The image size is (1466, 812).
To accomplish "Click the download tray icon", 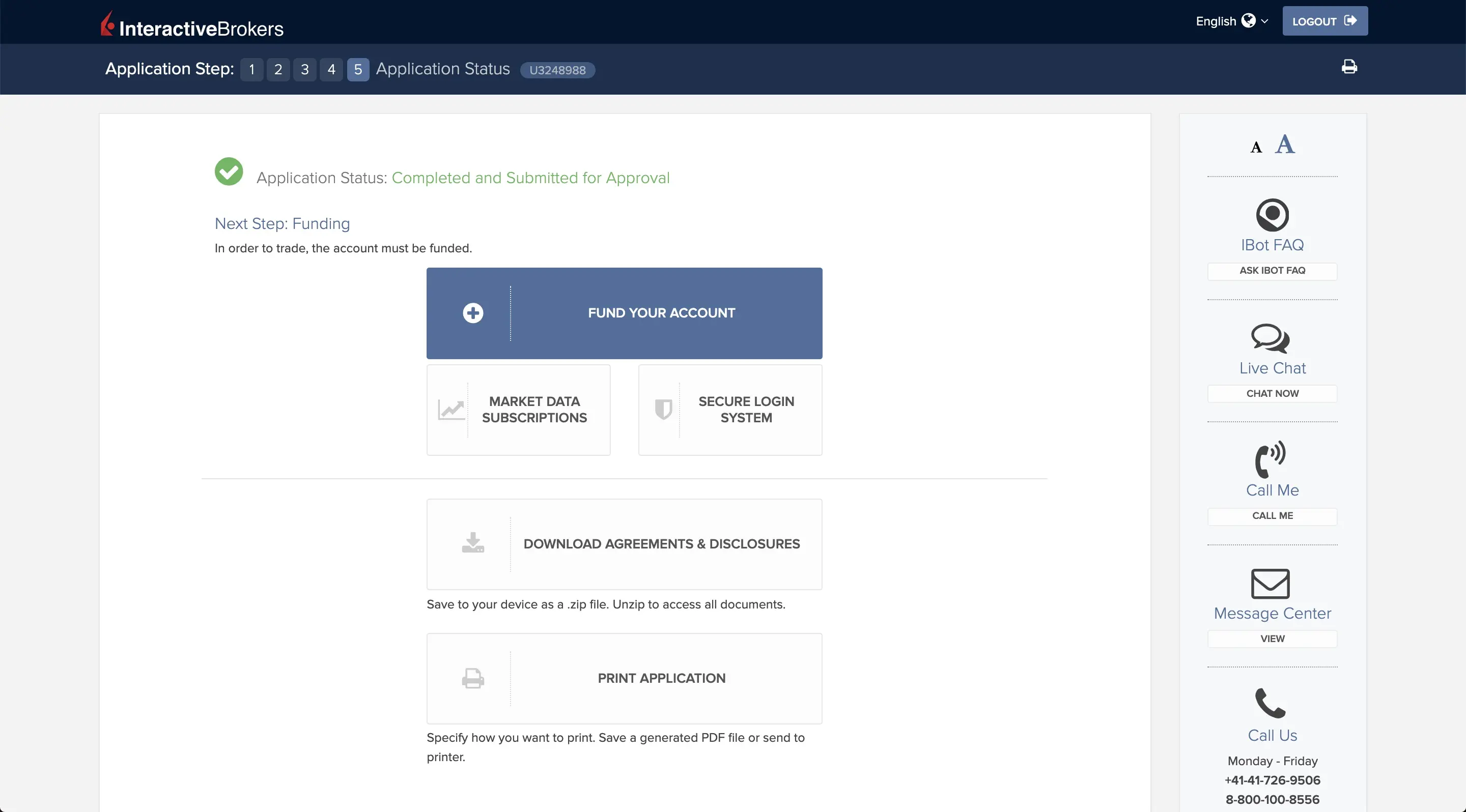I will [x=473, y=543].
